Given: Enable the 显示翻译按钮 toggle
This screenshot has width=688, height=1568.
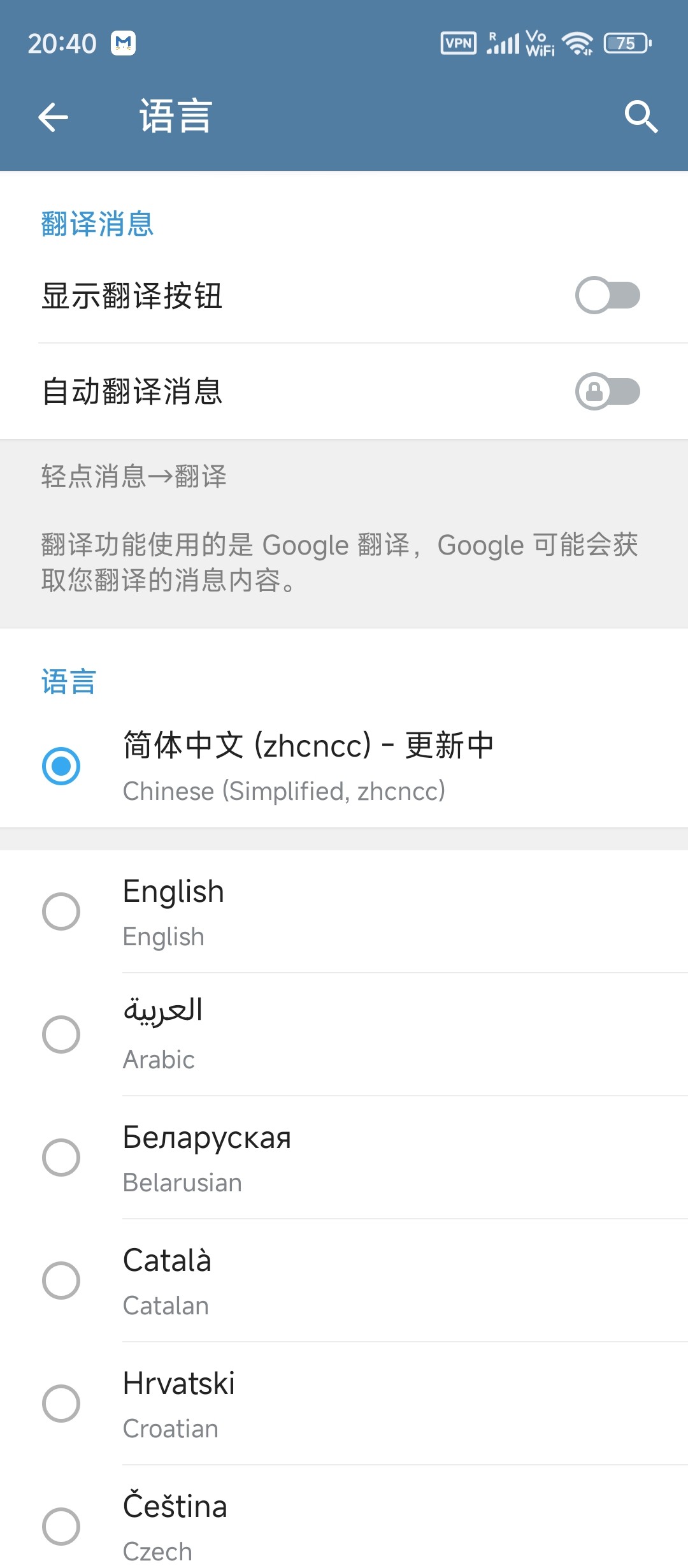Looking at the screenshot, I should coord(608,295).
